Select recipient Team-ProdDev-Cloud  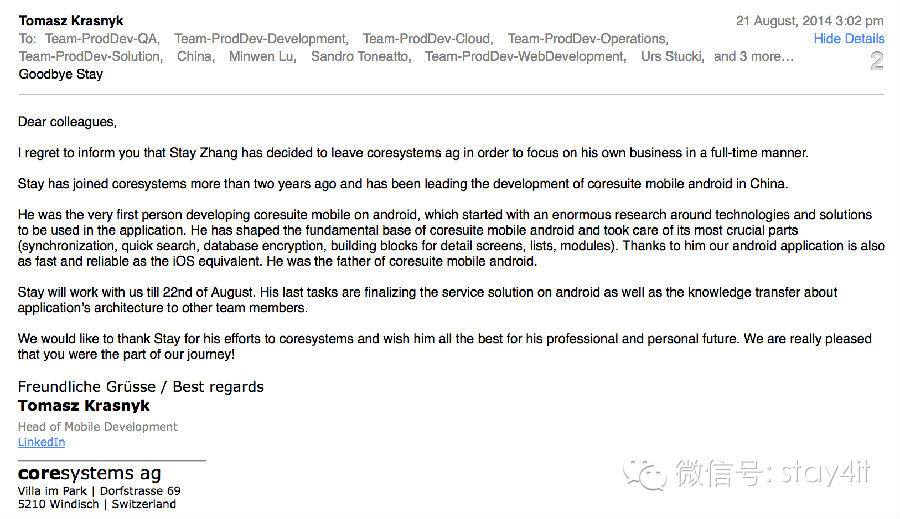(x=426, y=38)
